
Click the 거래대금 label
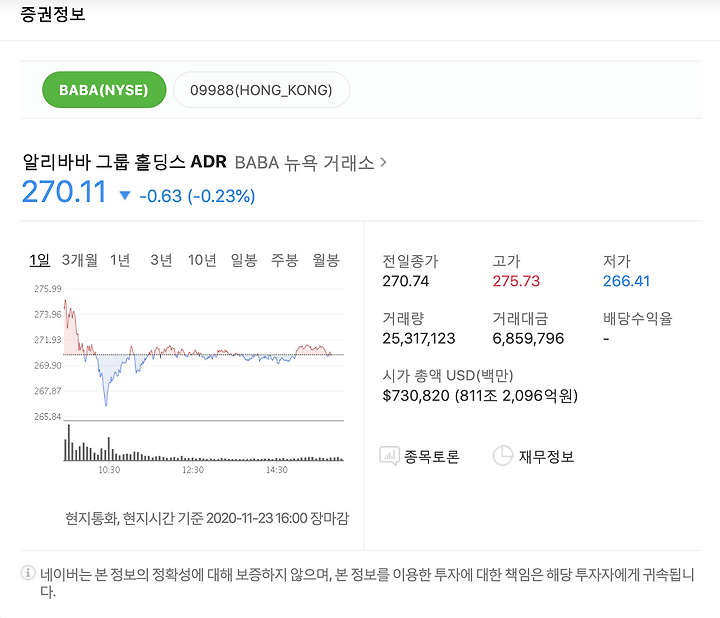(520, 318)
